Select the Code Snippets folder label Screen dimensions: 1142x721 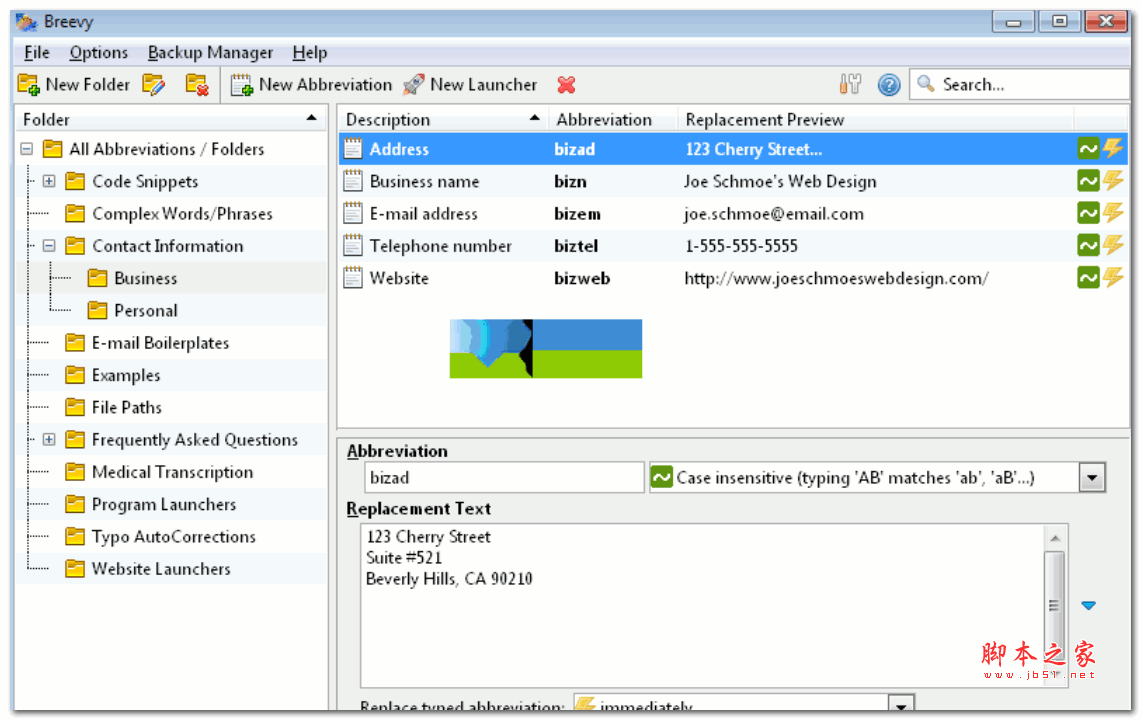145,181
